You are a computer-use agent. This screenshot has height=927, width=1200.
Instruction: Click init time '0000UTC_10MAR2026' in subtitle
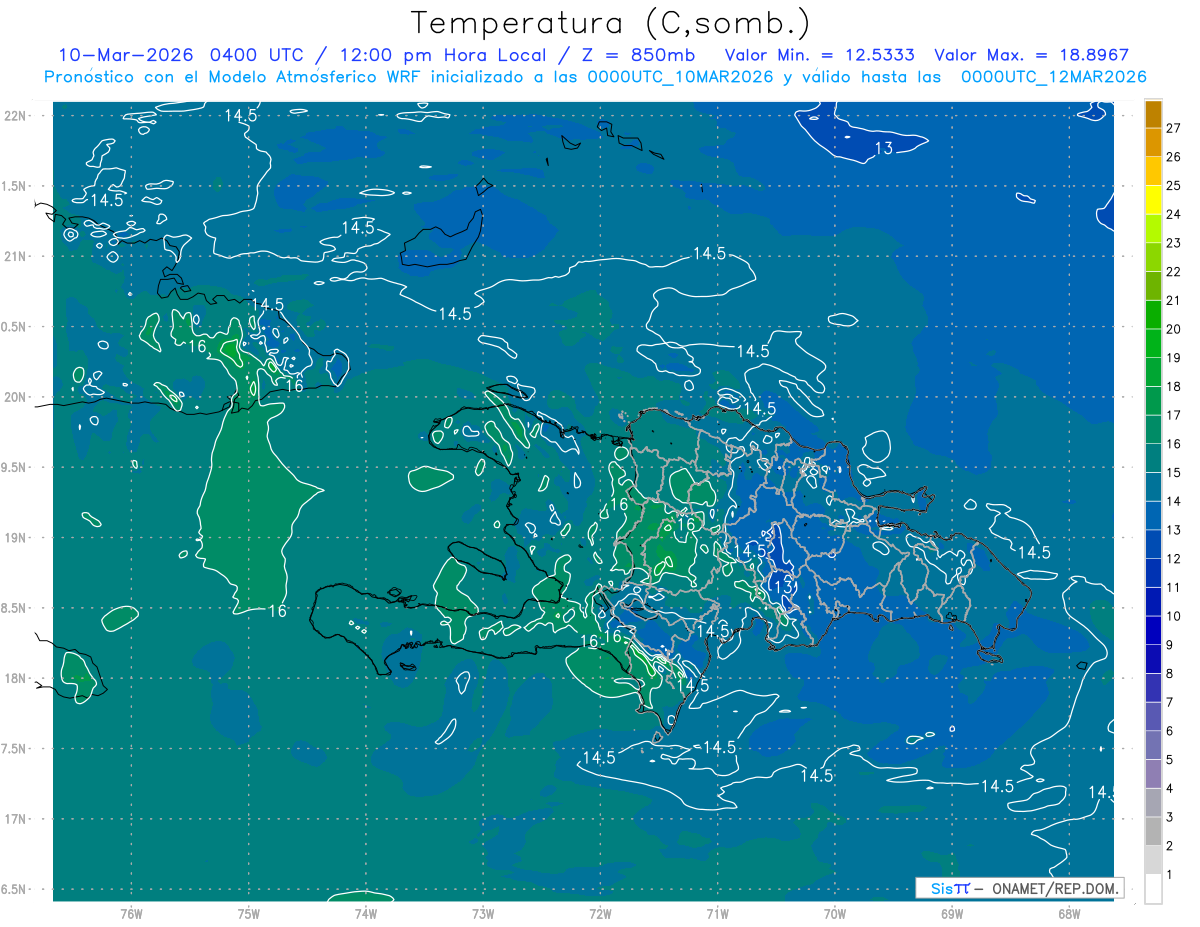click(682, 76)
